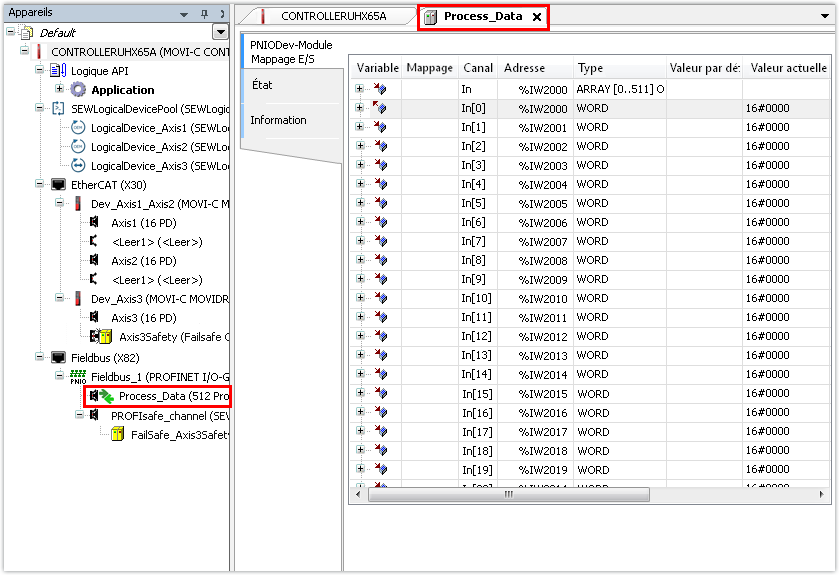Click the EtherCAT (X30) device icon
The width and height of the screenshot is (839, 575).
coord(58,185)
